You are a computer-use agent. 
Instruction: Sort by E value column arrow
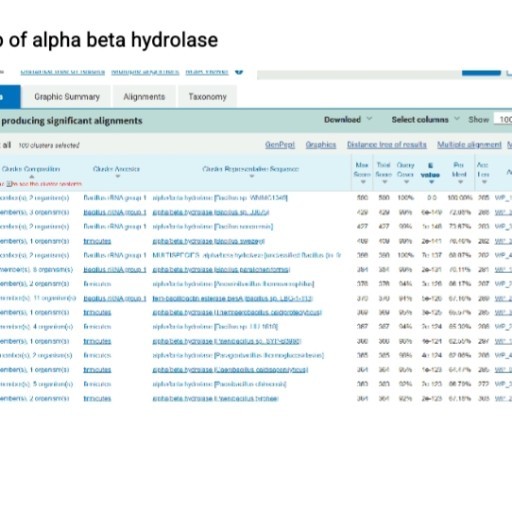tap(431, 182)
